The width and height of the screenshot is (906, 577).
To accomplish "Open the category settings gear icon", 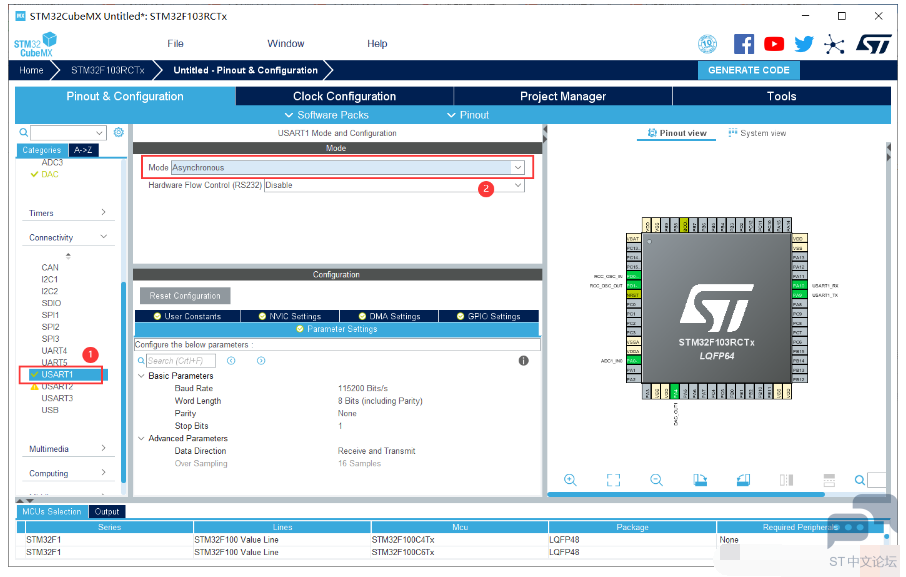I will coord(118,132).
